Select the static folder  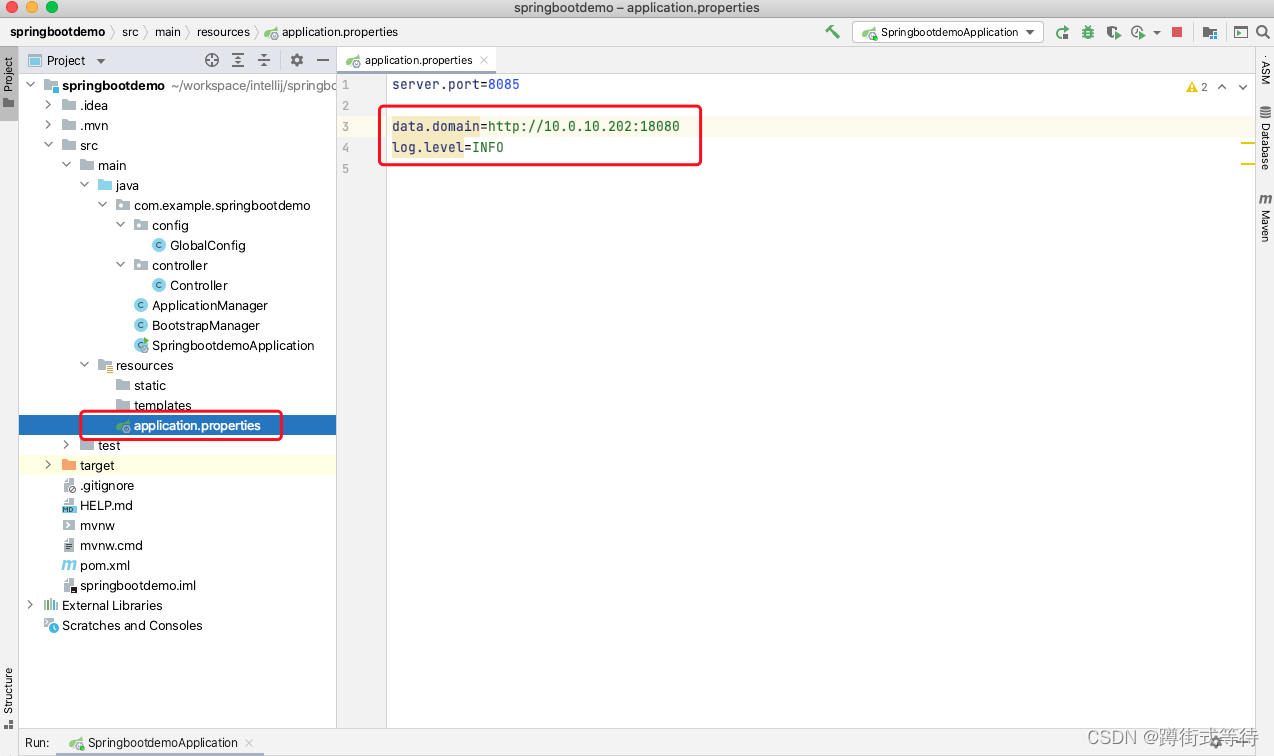149,385
